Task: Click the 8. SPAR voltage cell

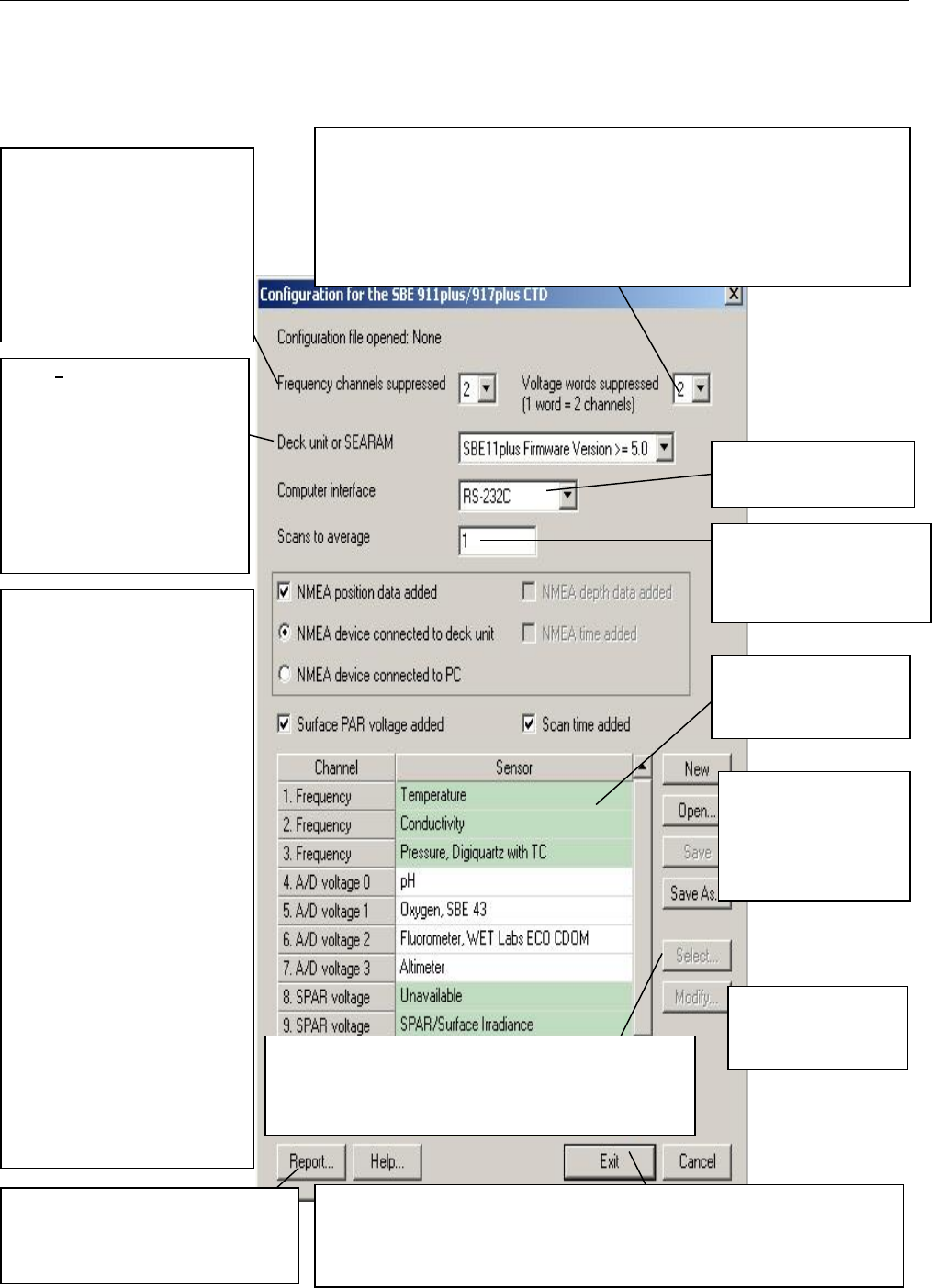Action: 336,997
